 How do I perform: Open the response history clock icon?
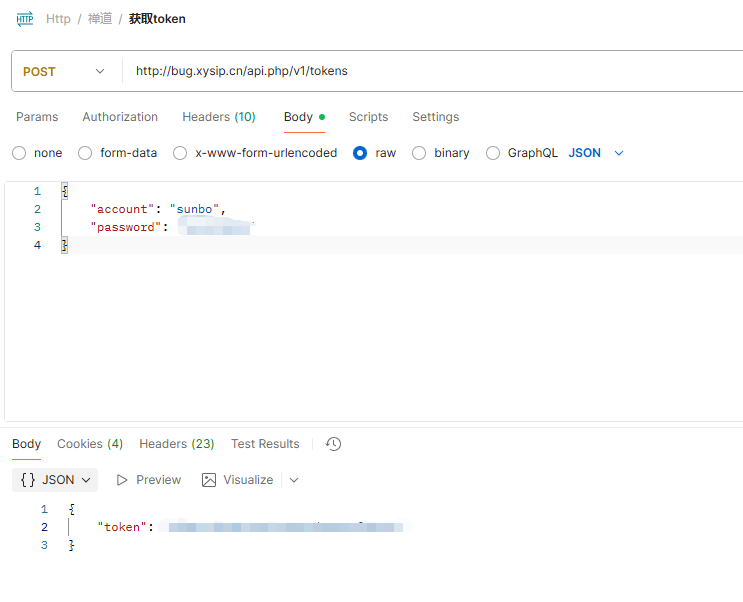click(x=334, y=444)
